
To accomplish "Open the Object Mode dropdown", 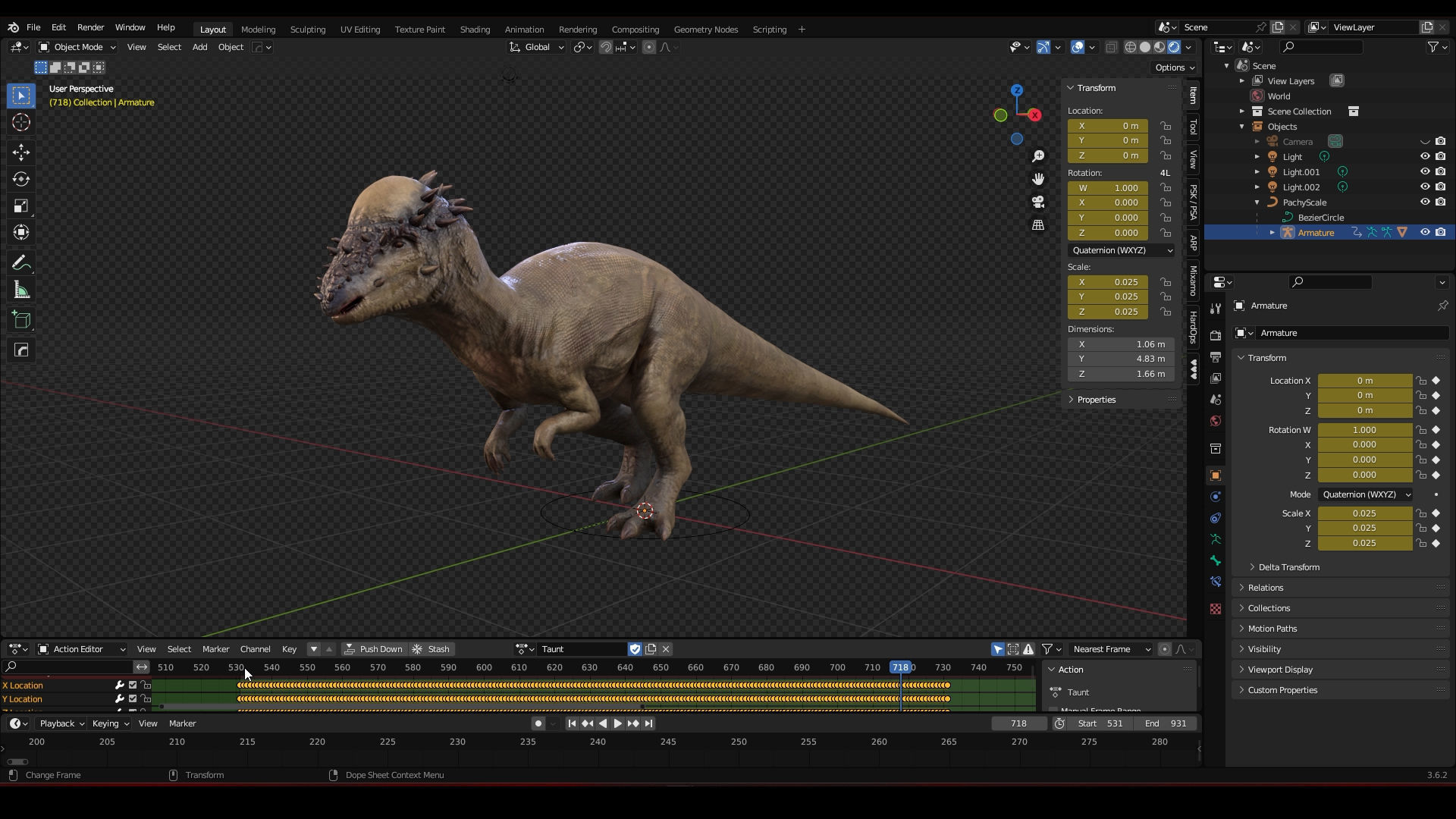I will pos(77,47).
